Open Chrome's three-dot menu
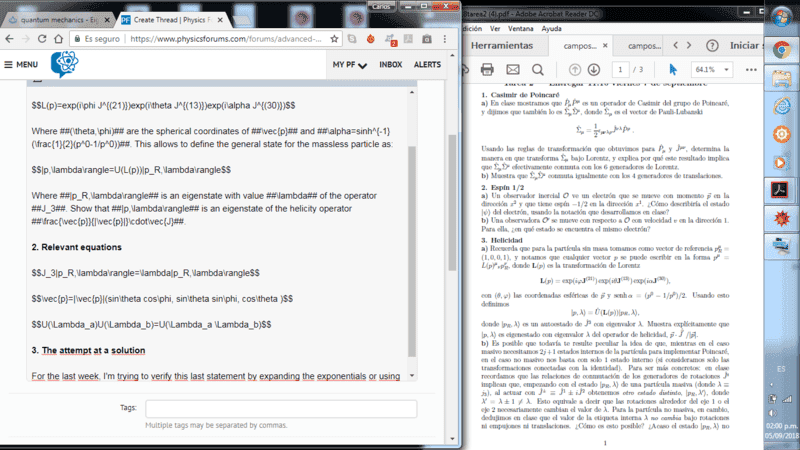800x450 pixels. [445, 39]
